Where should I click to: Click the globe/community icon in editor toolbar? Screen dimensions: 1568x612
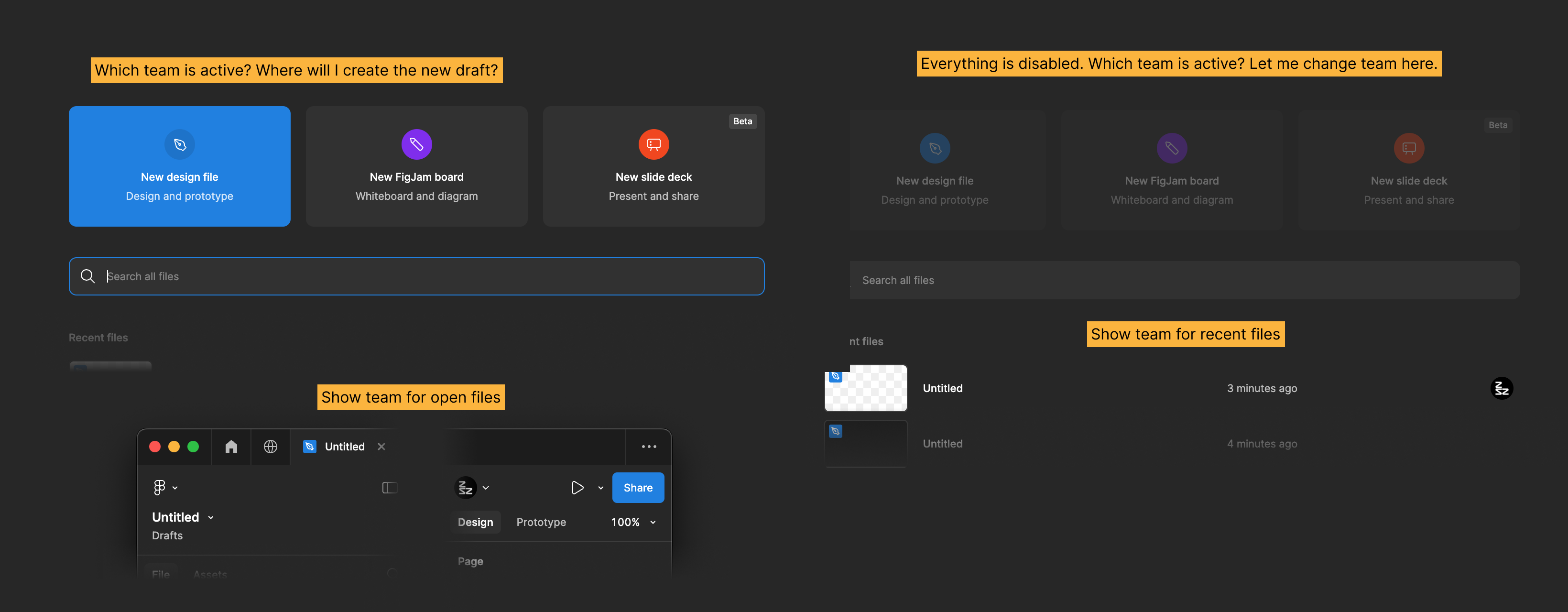[x=270, y=446]
